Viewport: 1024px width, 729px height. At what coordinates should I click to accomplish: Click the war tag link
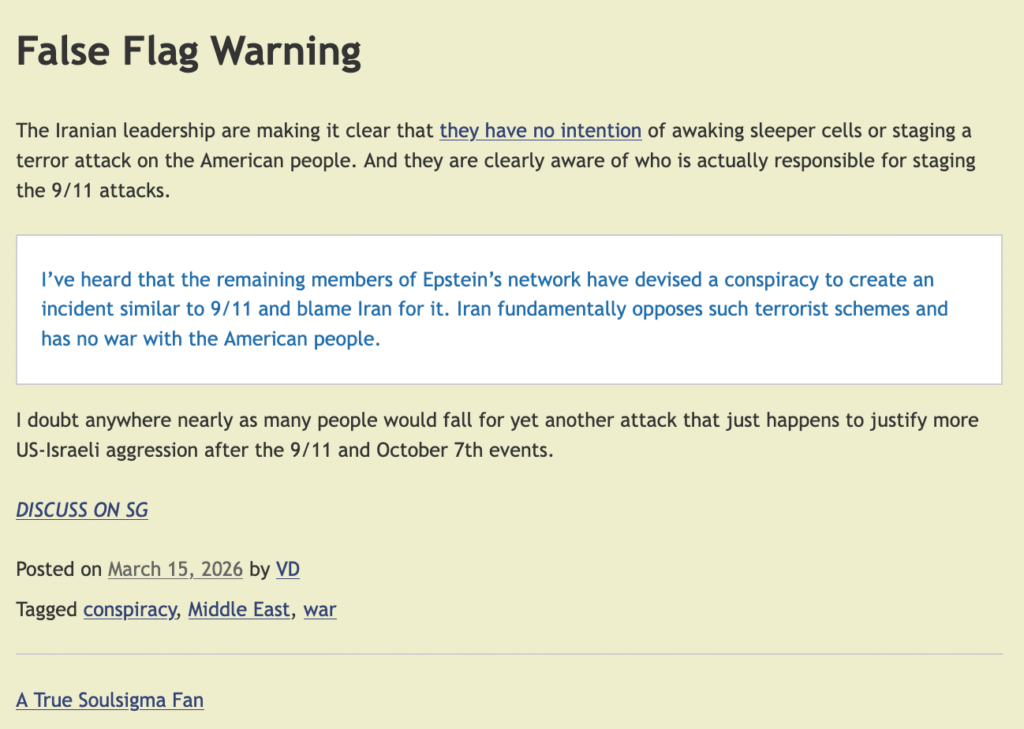coord(320,609)
